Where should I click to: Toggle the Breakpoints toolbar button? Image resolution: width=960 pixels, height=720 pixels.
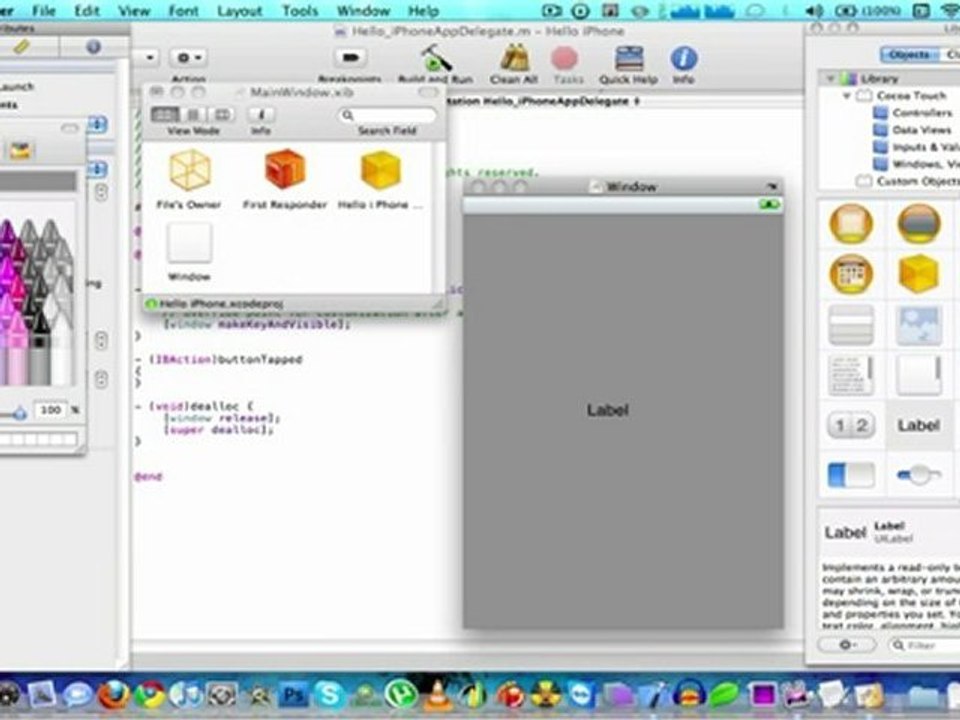pos(350,58)
